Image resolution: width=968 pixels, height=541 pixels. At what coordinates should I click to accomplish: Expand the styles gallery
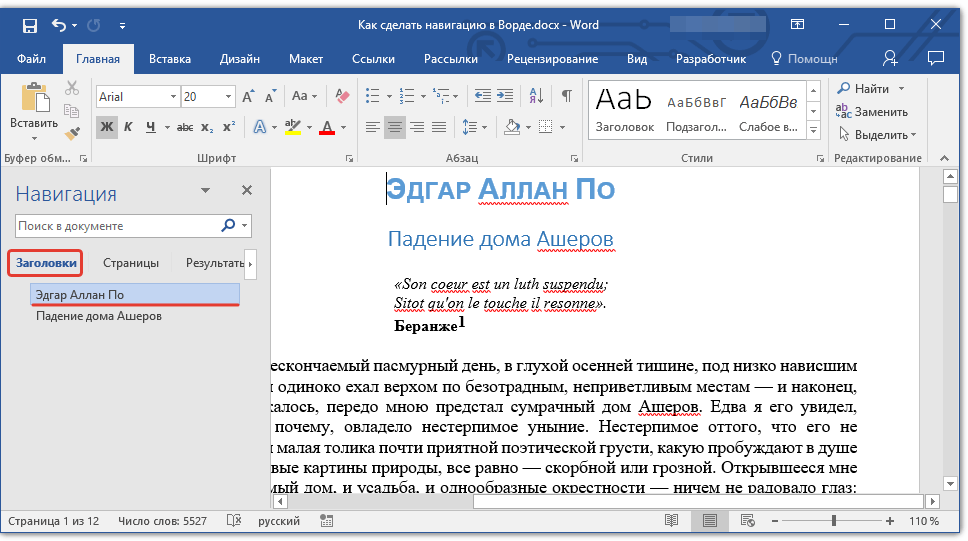[814, 130]
